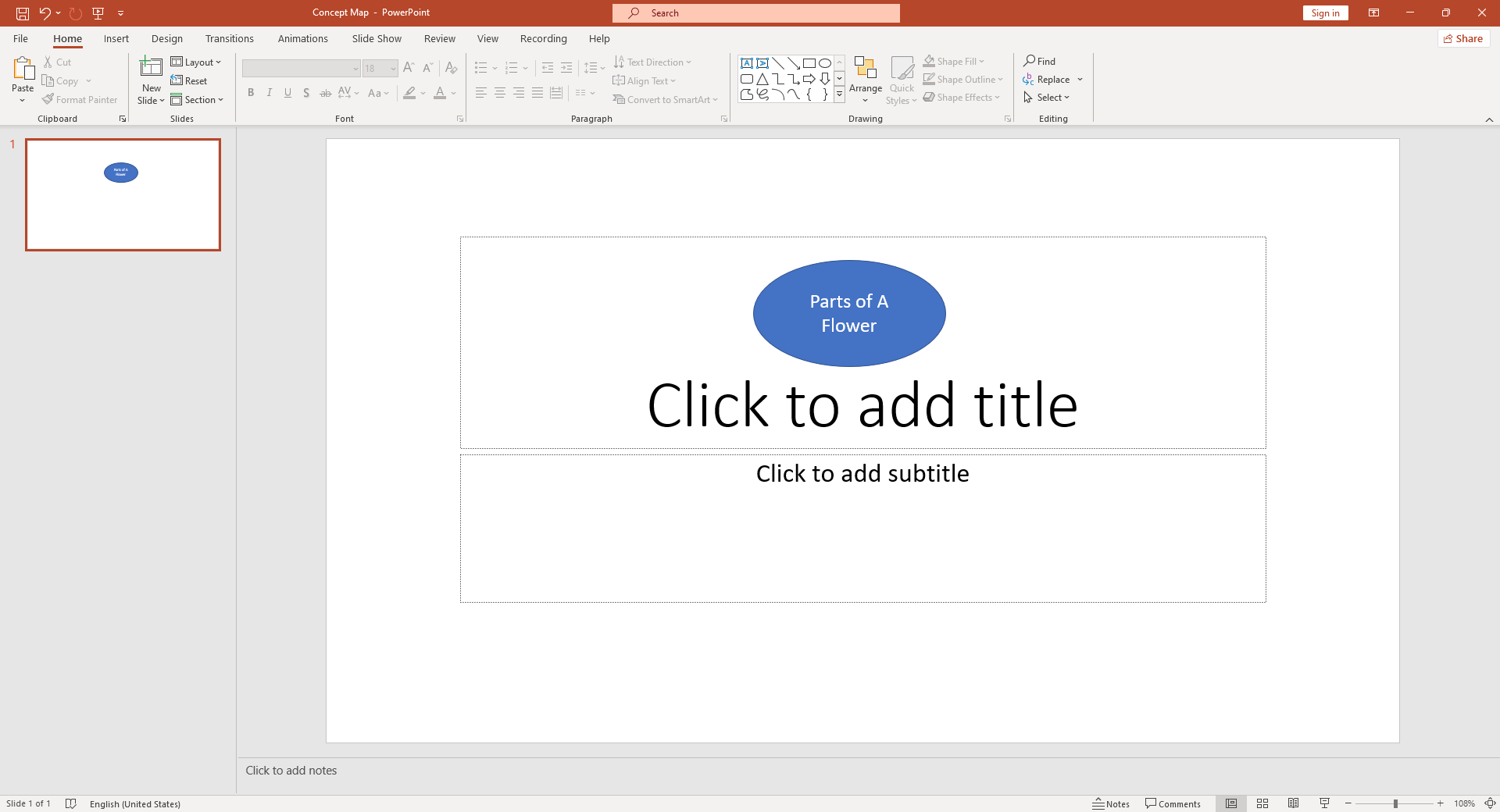Switch to Reading View
1500x812 pixels.
1294,803
